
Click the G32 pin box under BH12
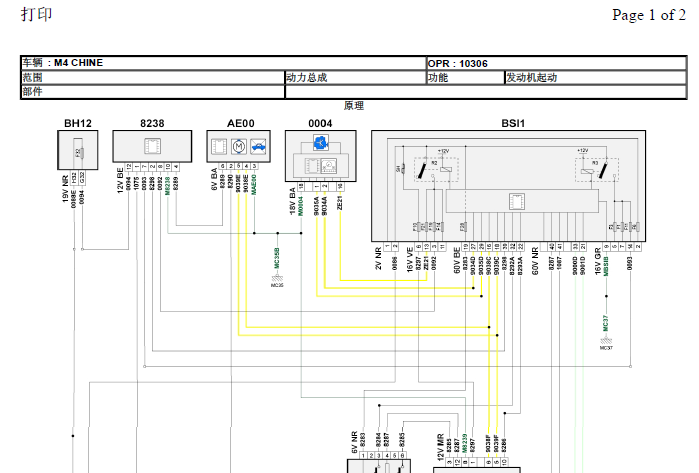click(82, 178)
